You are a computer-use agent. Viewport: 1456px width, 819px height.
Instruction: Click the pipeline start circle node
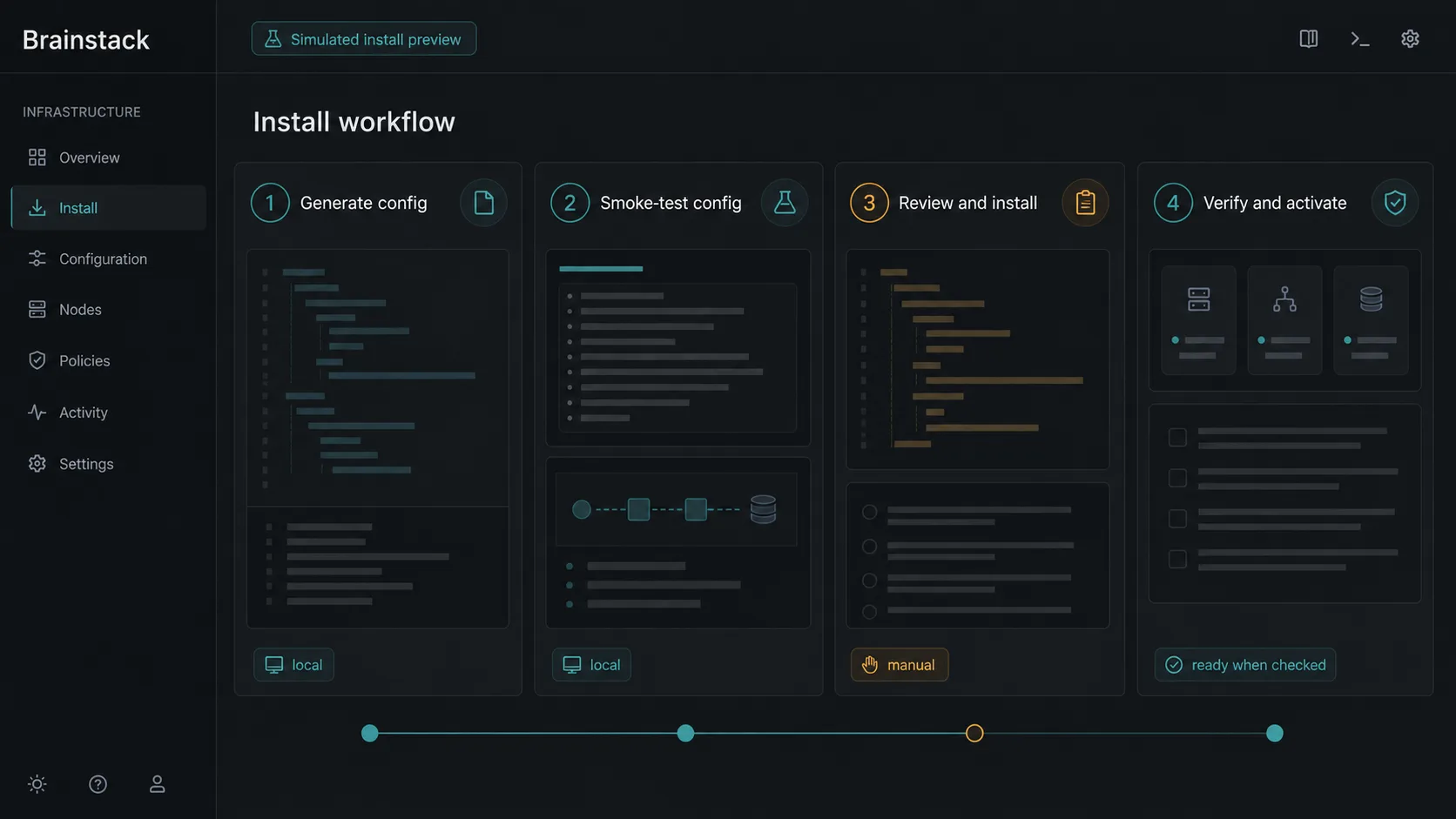click(x=582, y=509)
